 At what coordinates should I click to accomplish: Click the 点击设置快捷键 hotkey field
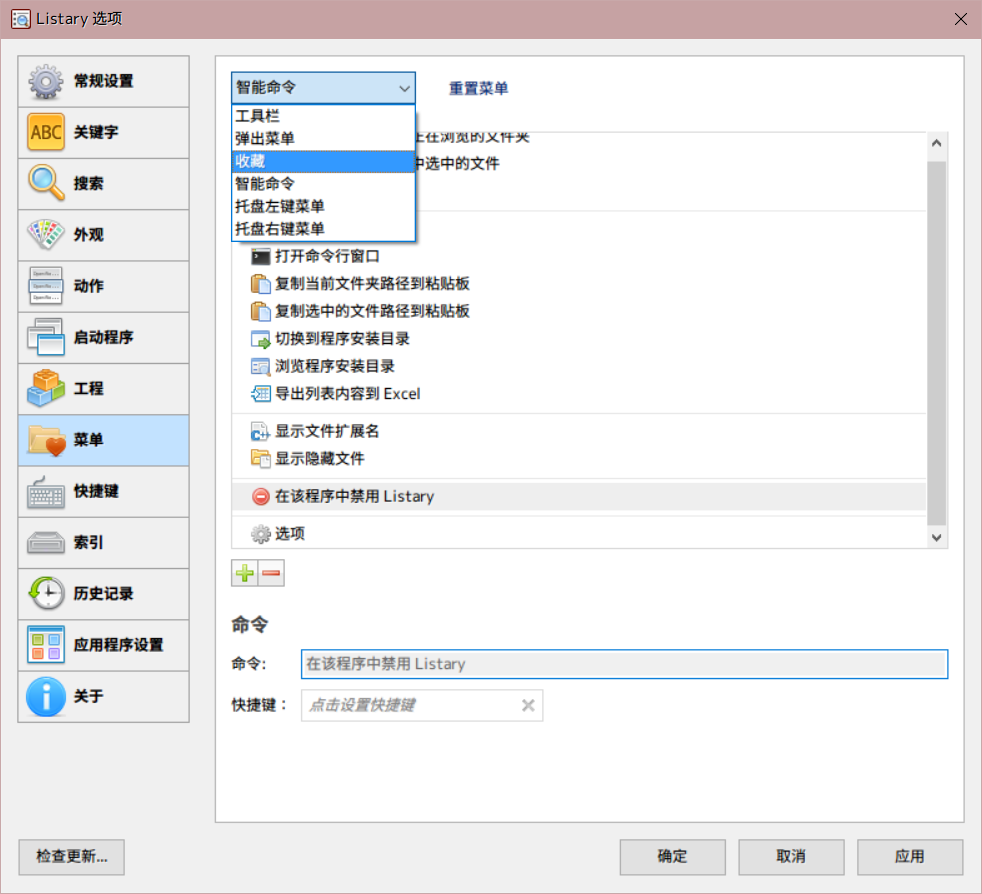422,706
